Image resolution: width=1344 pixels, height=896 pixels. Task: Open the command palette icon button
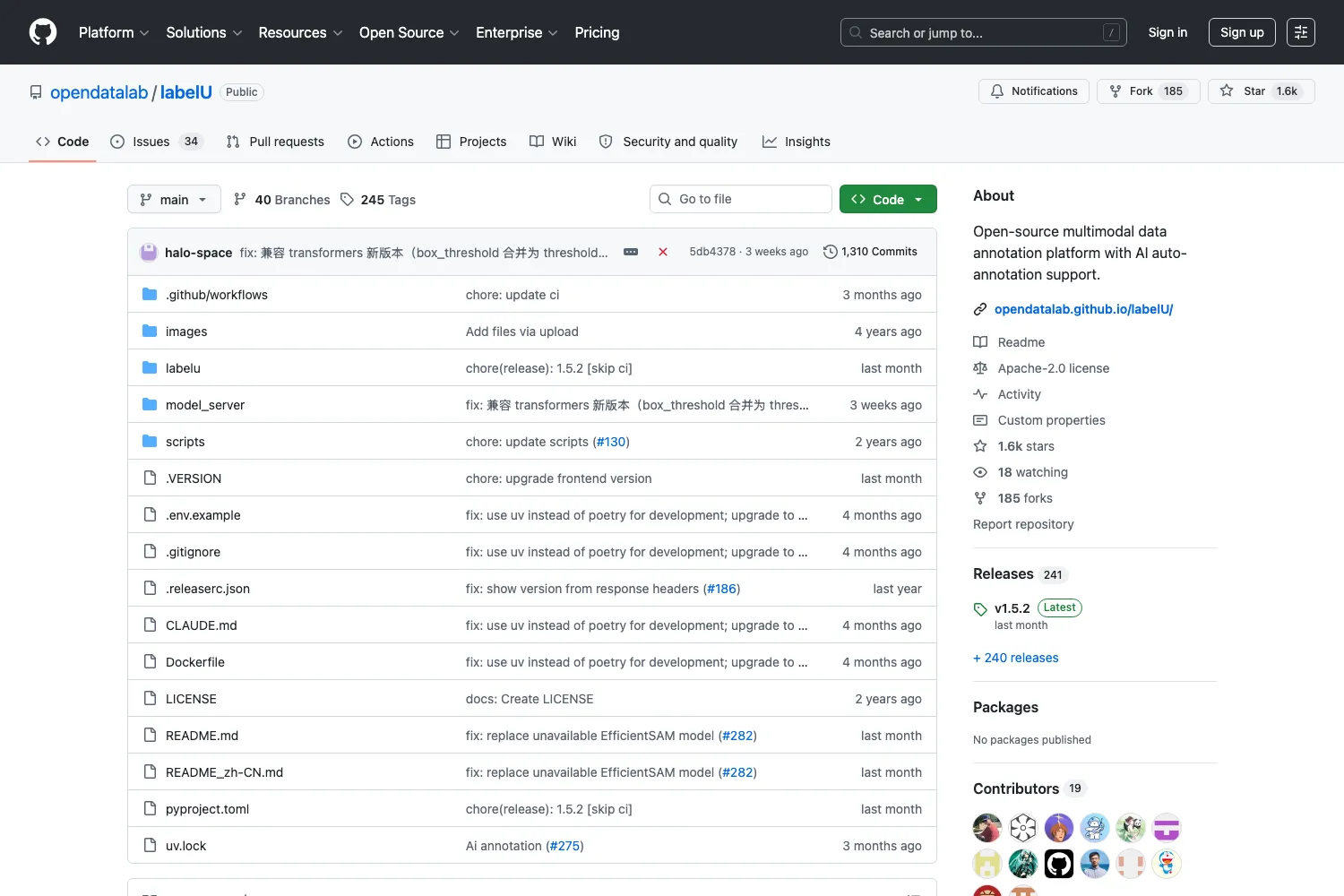pos(1301,32)
